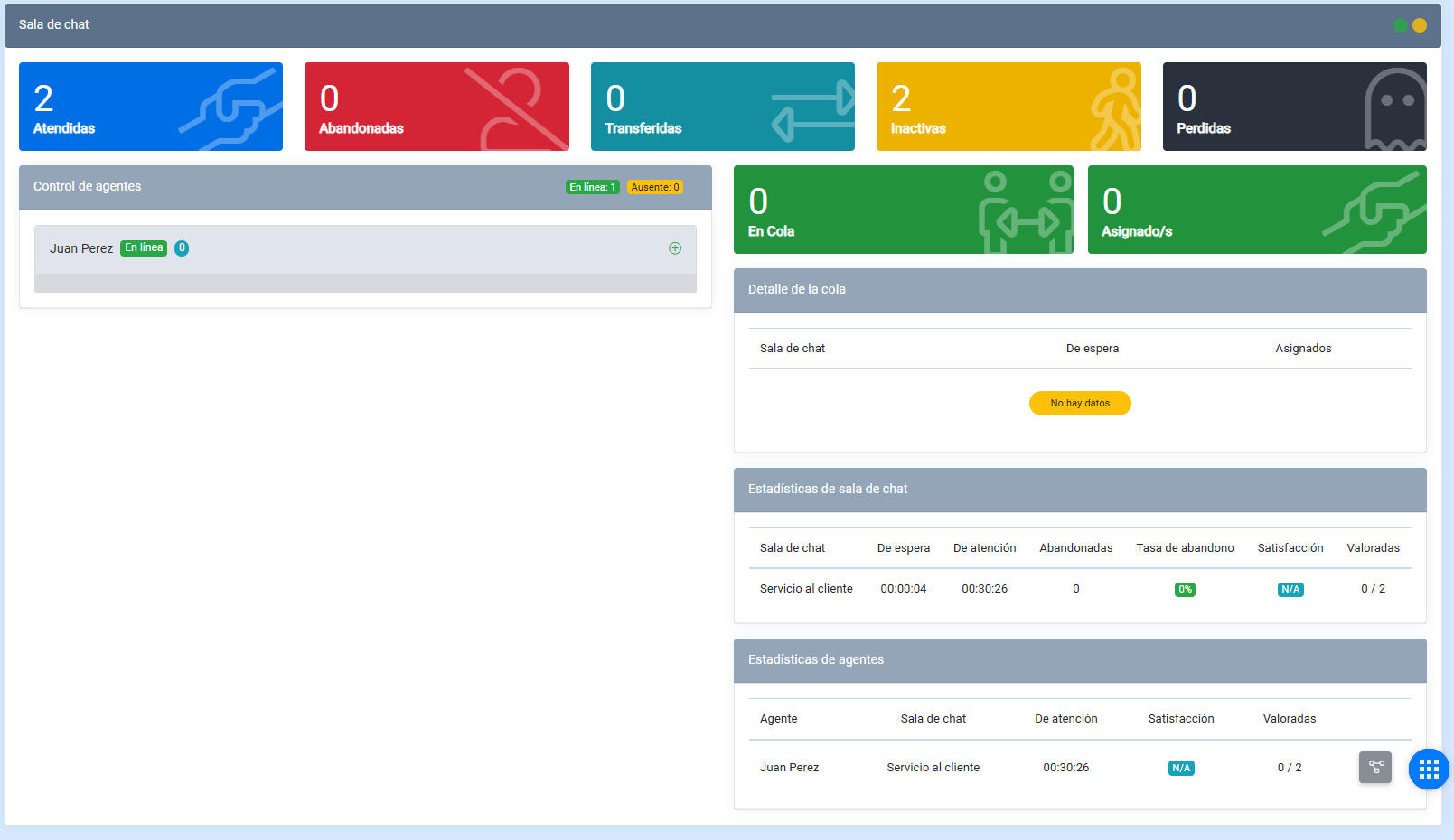Select the Inactivas yellow card
The image size is (1454, 840).
pos(1008,107)
